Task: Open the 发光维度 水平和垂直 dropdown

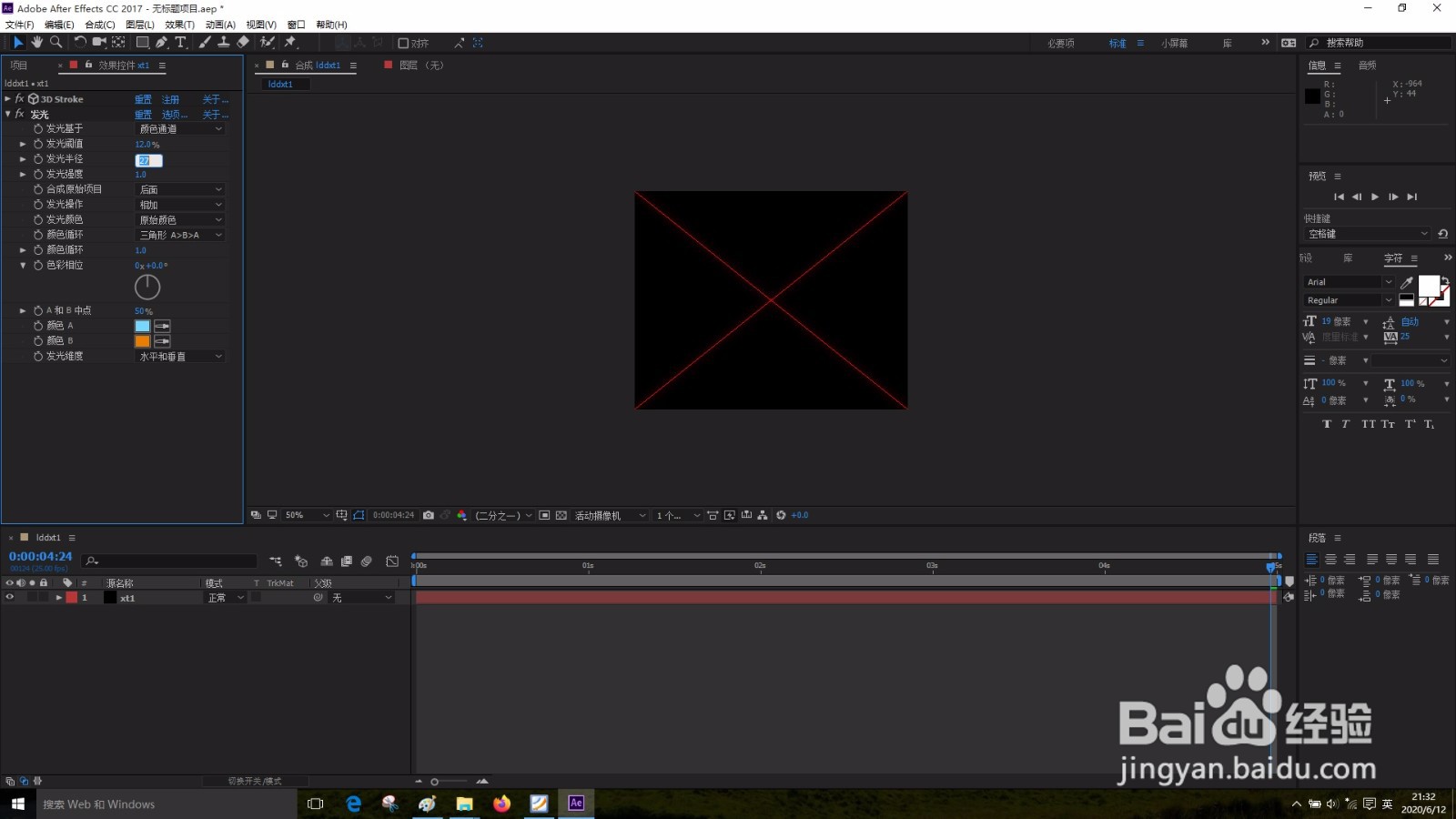Action: (180, 357)
